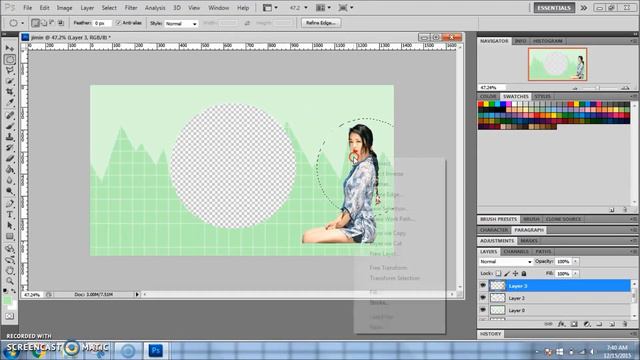The height and width of the screenshot is (360, 640).
Task: Select the Dodge tool
Action: coord(10,191)
